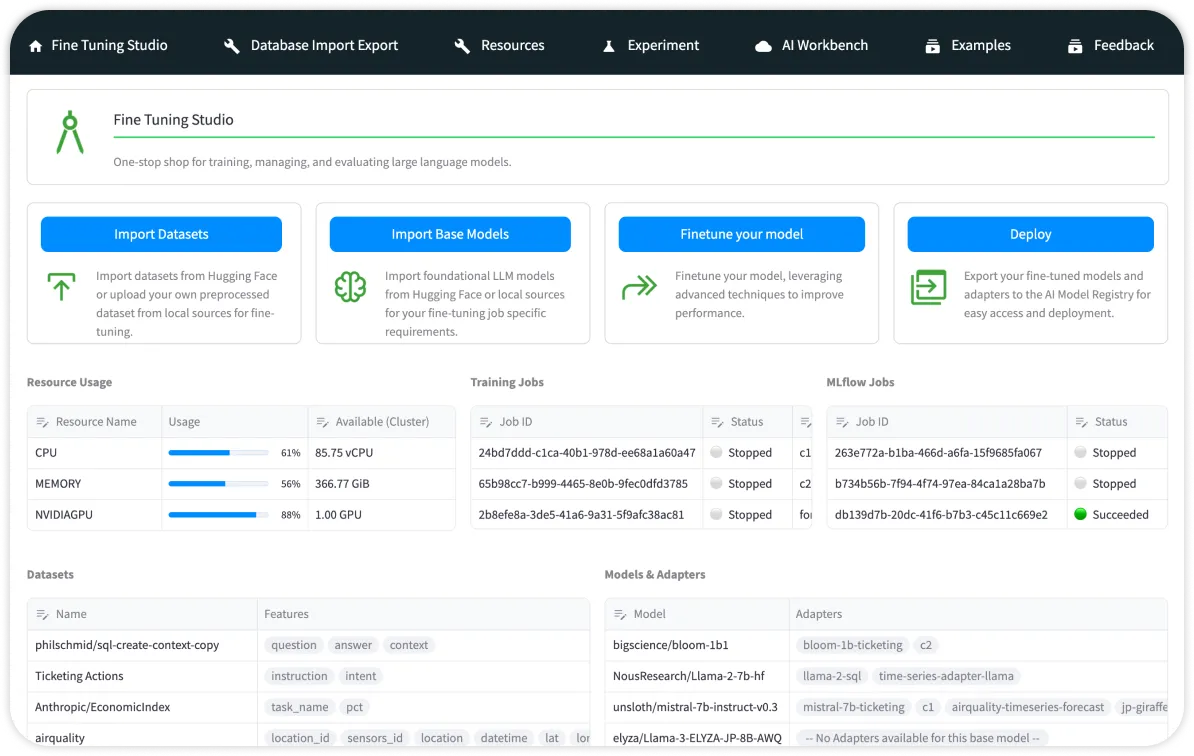This screenshot has height=756, width=1194.
Task: Click the sort icon beside Datasets Name header
Action: 43,614
